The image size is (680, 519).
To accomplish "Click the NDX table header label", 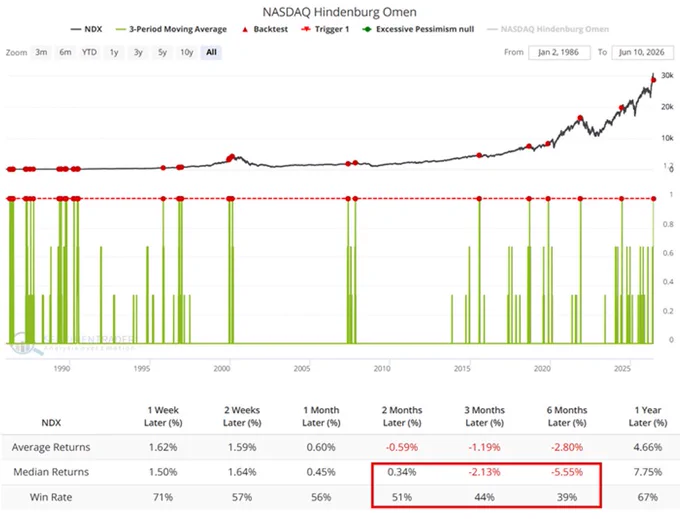I will point(51,423).
